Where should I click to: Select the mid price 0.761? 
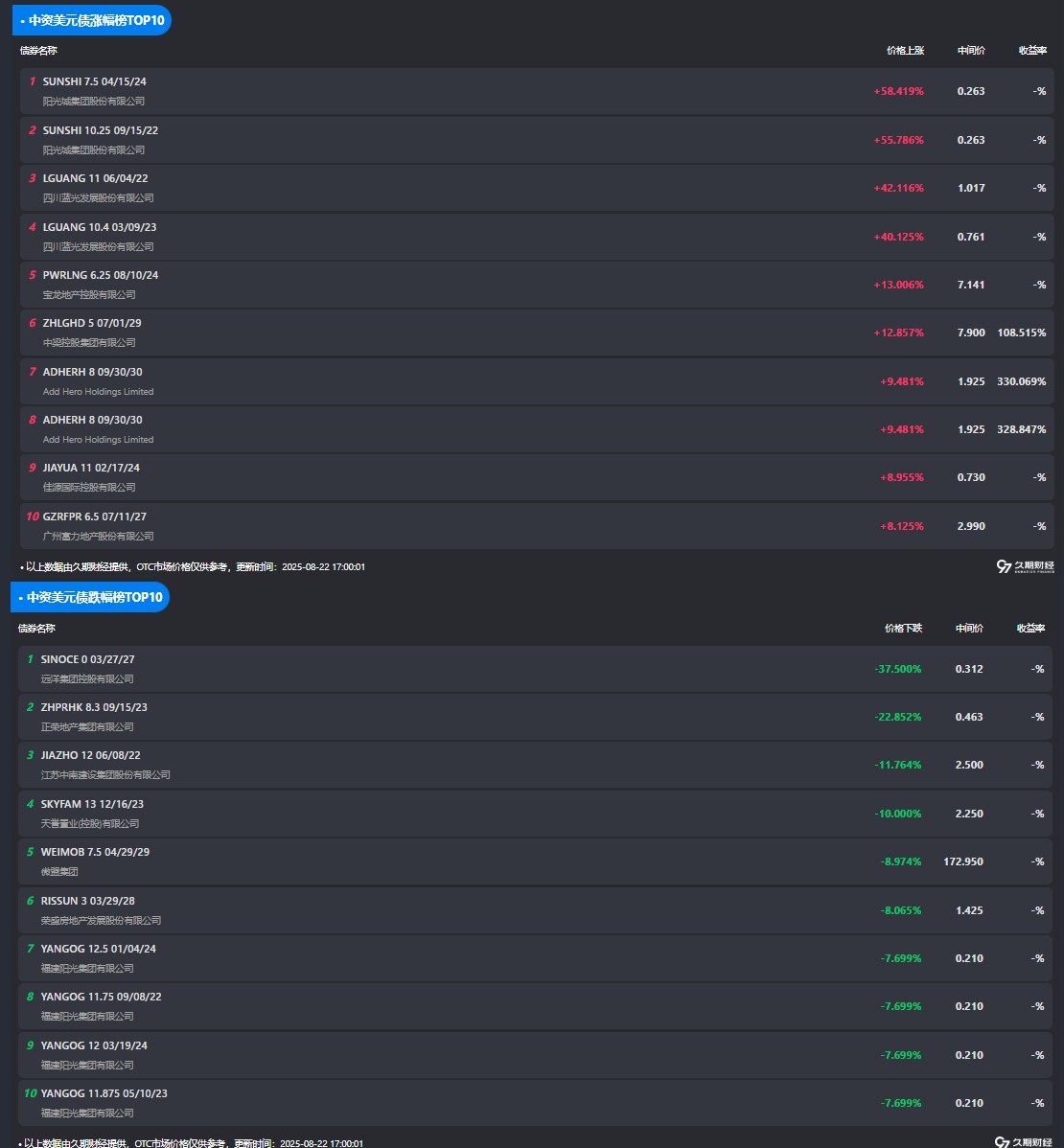[971, 238]
